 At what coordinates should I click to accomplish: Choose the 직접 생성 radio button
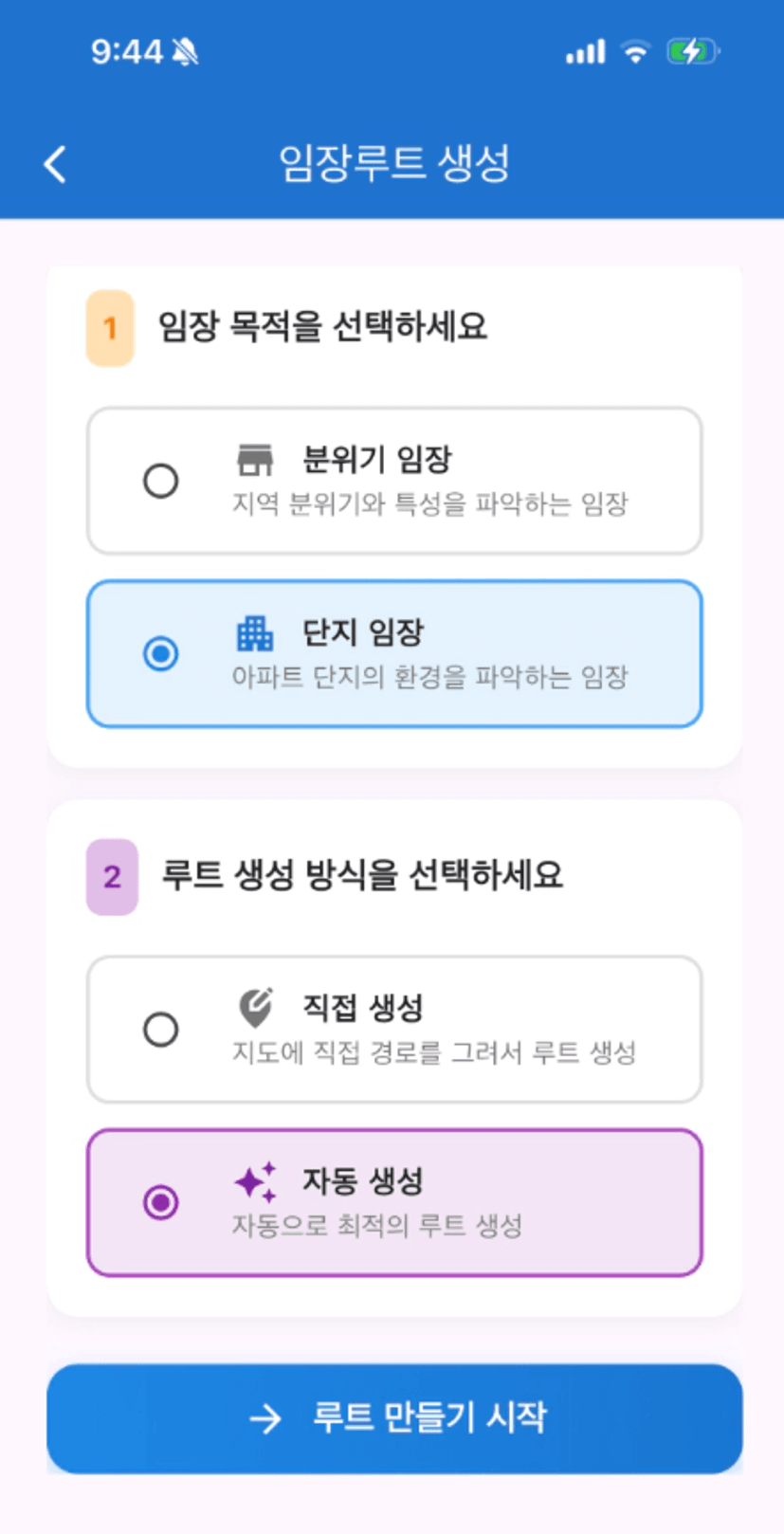[x=161, y=1029]
